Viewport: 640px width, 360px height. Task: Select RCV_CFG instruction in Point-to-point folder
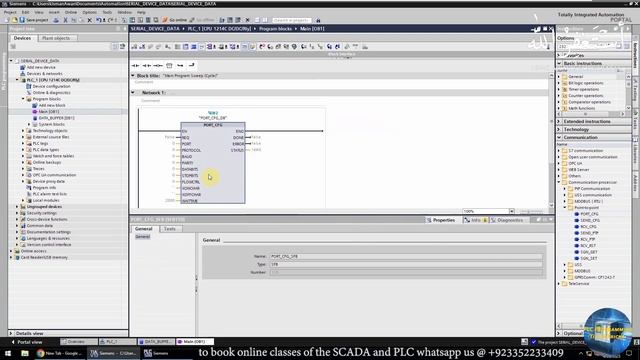pos(589,227)
